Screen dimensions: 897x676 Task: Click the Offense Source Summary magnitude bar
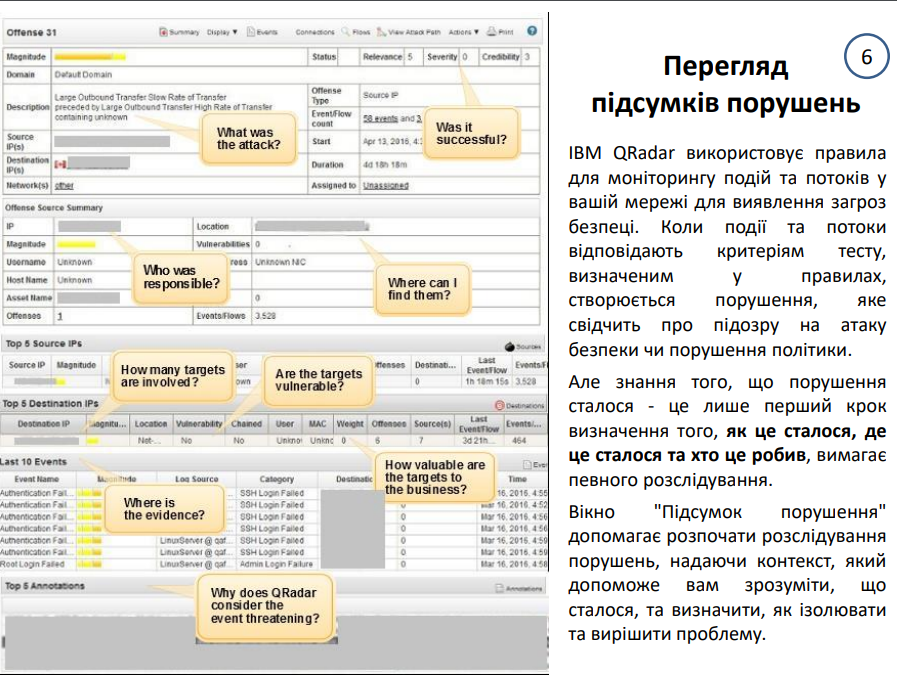tap(77, 244)
